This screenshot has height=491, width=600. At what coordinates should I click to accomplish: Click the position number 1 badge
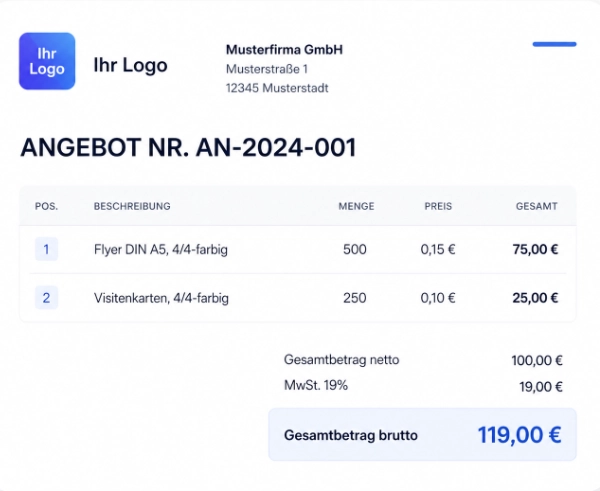tap(46, 249)
